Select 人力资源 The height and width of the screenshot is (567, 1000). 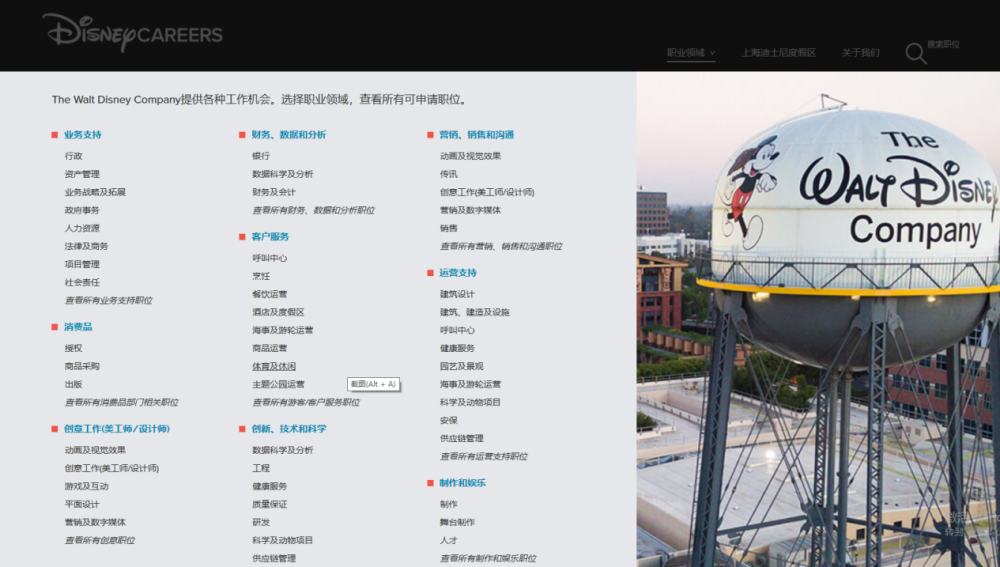(82, 228)
